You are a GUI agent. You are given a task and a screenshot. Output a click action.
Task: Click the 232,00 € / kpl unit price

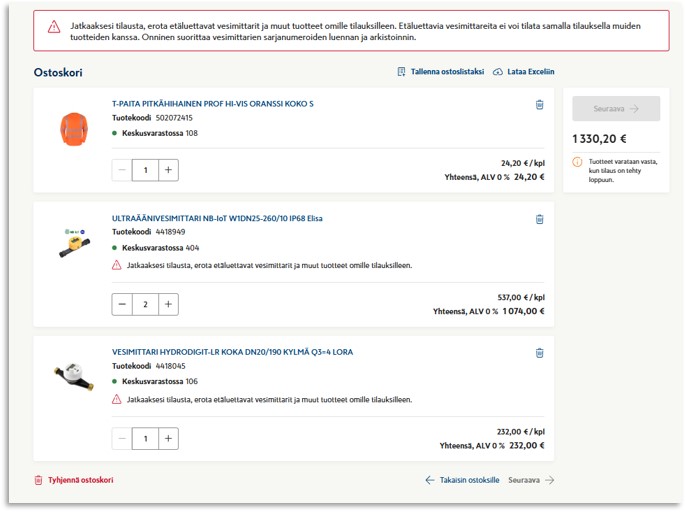click(x=521, y=432)
